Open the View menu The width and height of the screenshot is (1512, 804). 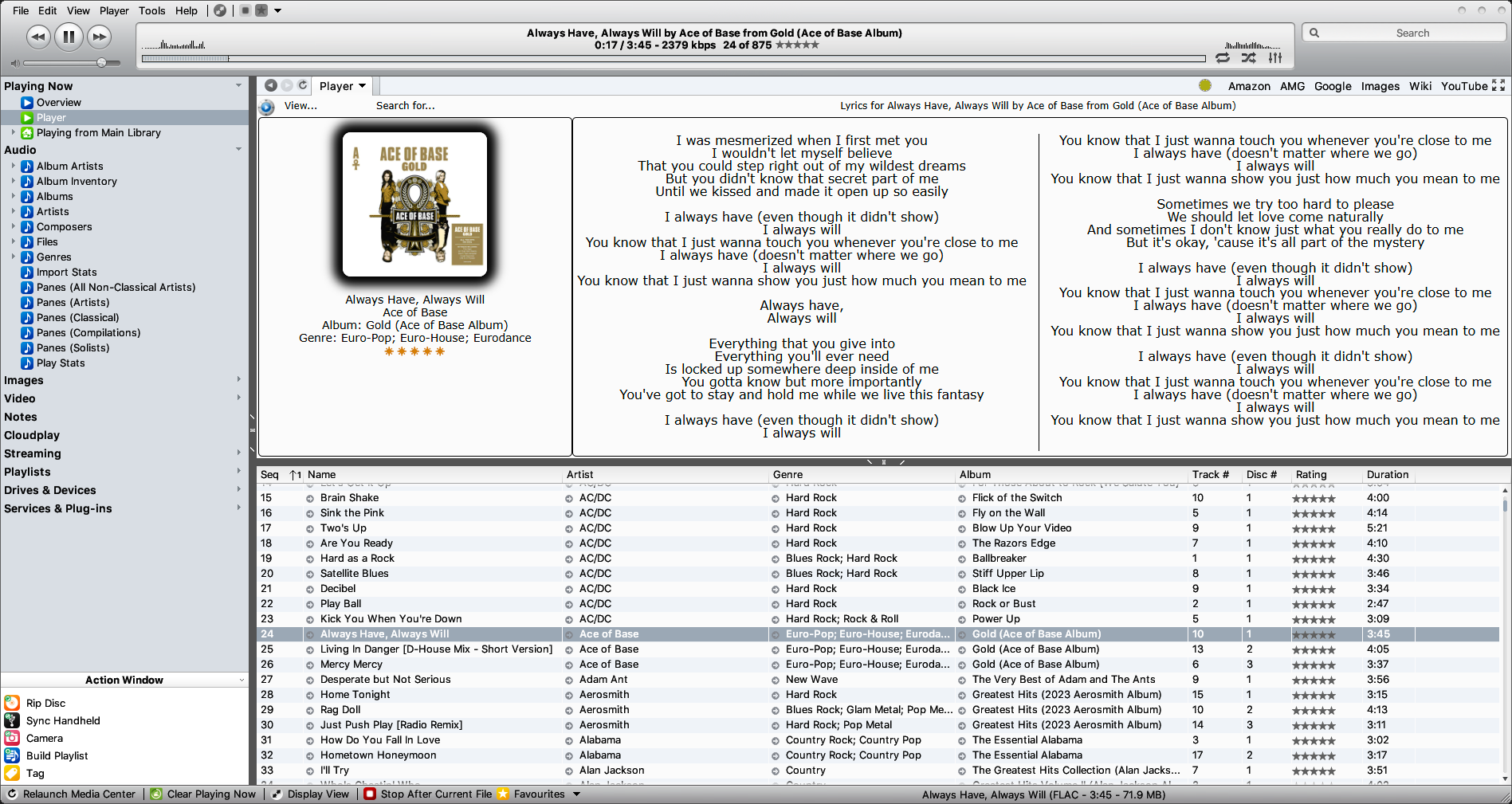[78, 10]
